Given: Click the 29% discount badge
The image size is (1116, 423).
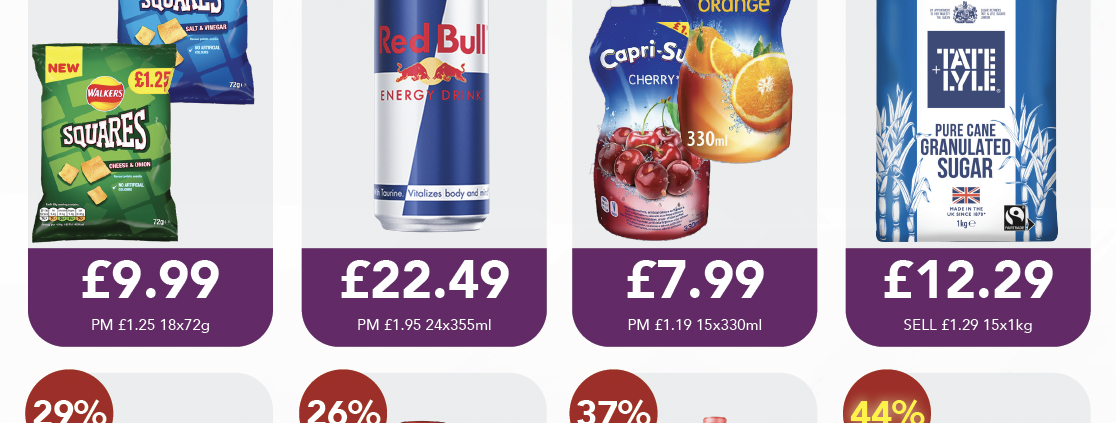Looking at the screenshot, I should point(69,397).
